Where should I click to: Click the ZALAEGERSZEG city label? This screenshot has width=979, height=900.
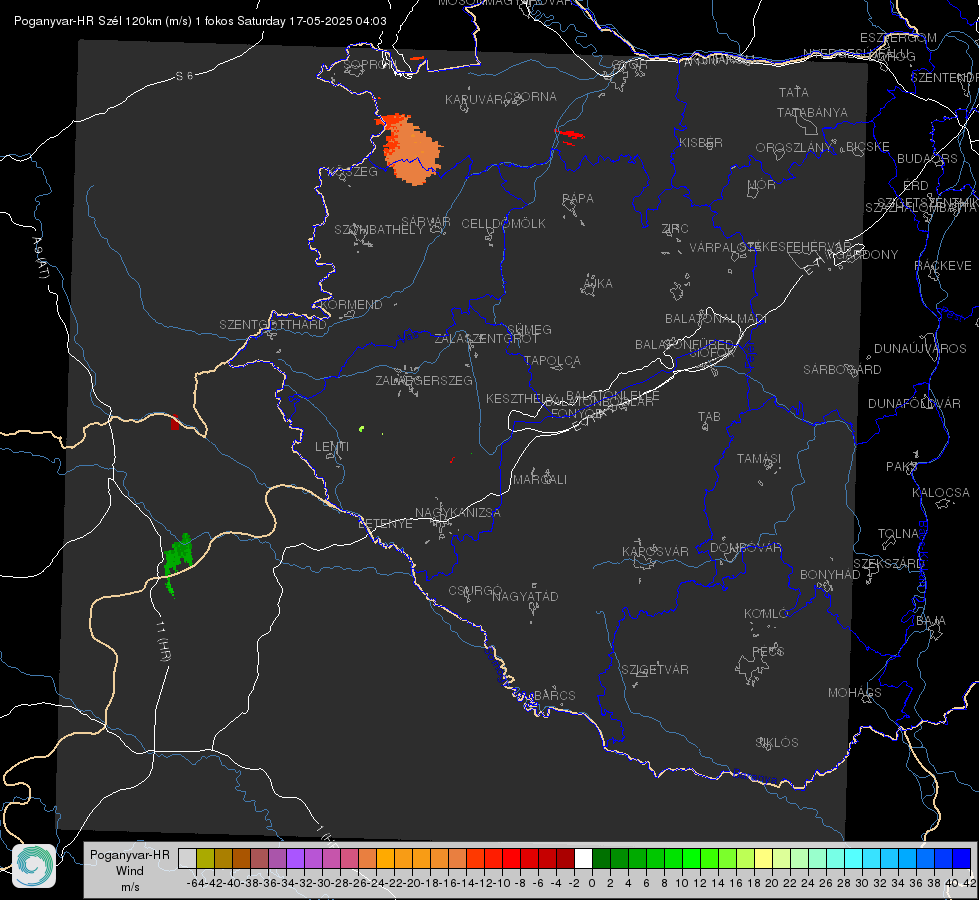click(x=423, y=380)
